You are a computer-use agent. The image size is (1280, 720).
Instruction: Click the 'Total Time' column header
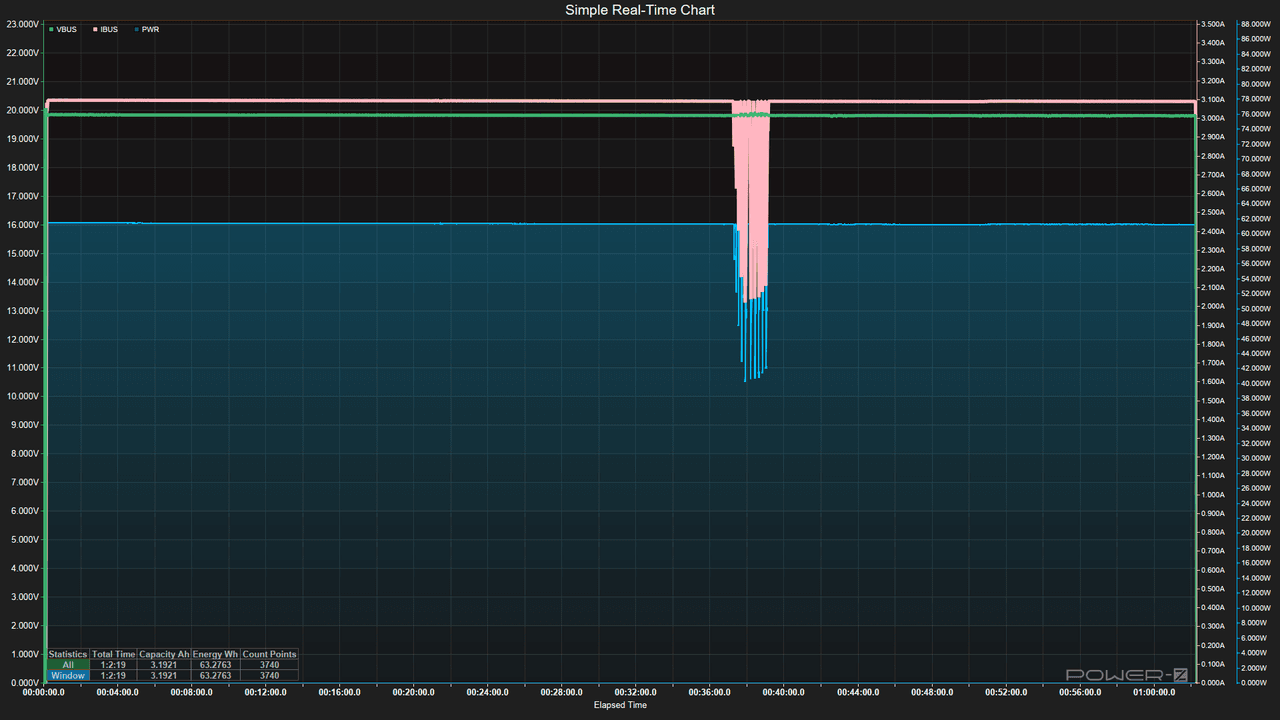point(113,655)
